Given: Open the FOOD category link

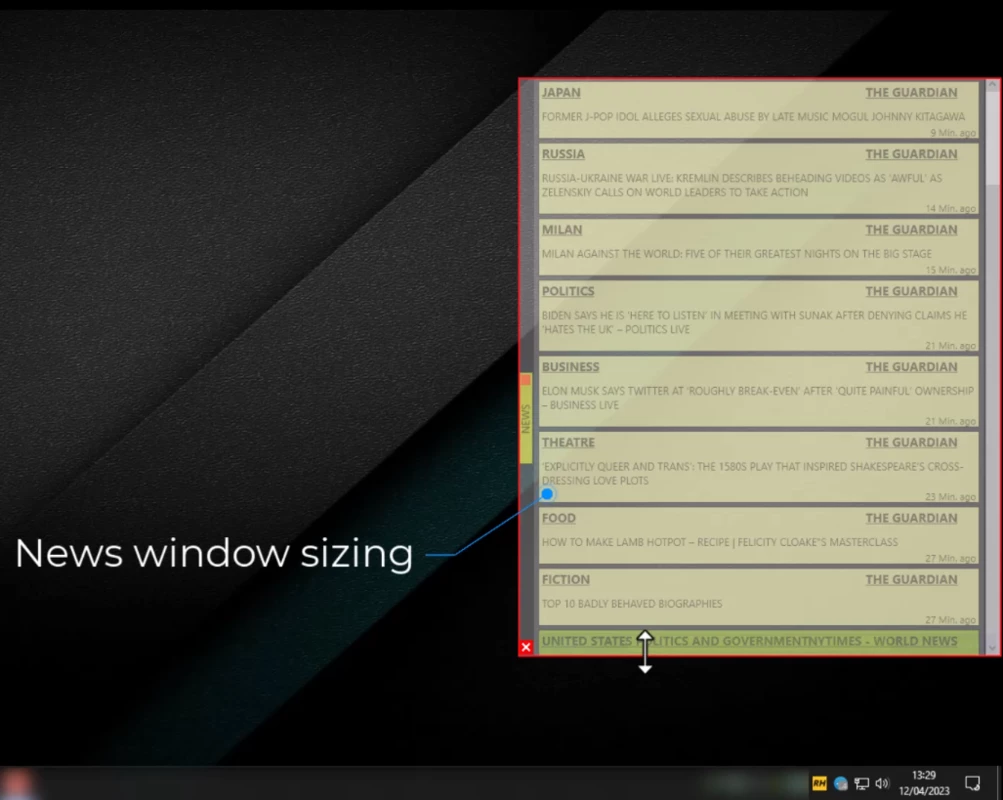Looking at the screenshot, I should point(558,518).
